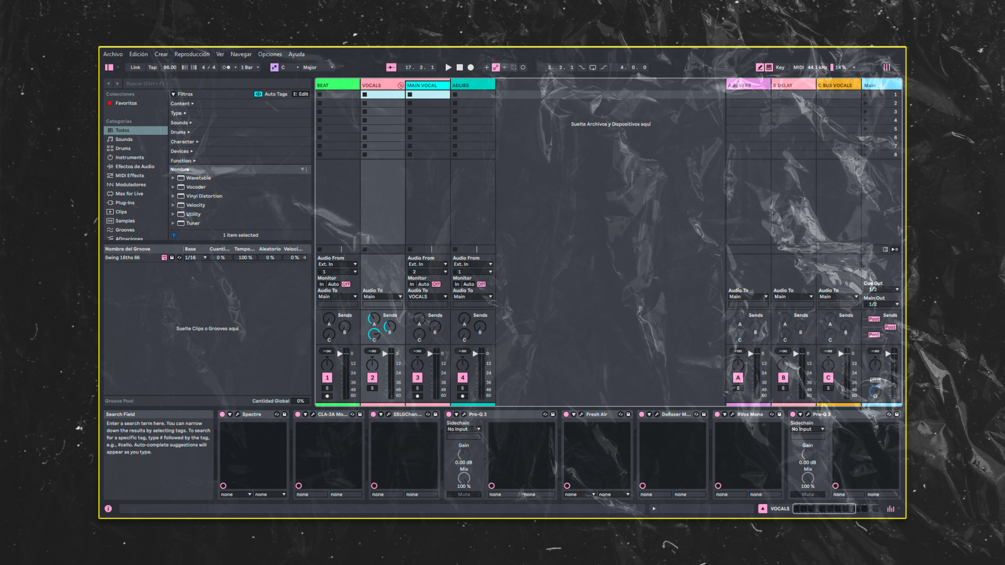This screenshot has width=1005, height=565.
Task: Open the 1 Bar quantization dropdown
Action: pos(249,67)
